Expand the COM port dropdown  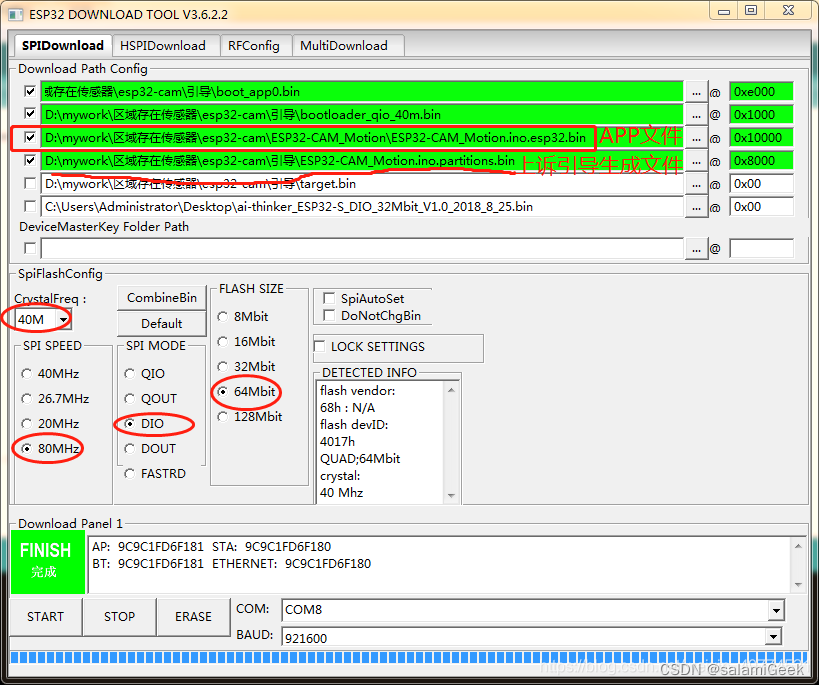(x=776, y=610)
